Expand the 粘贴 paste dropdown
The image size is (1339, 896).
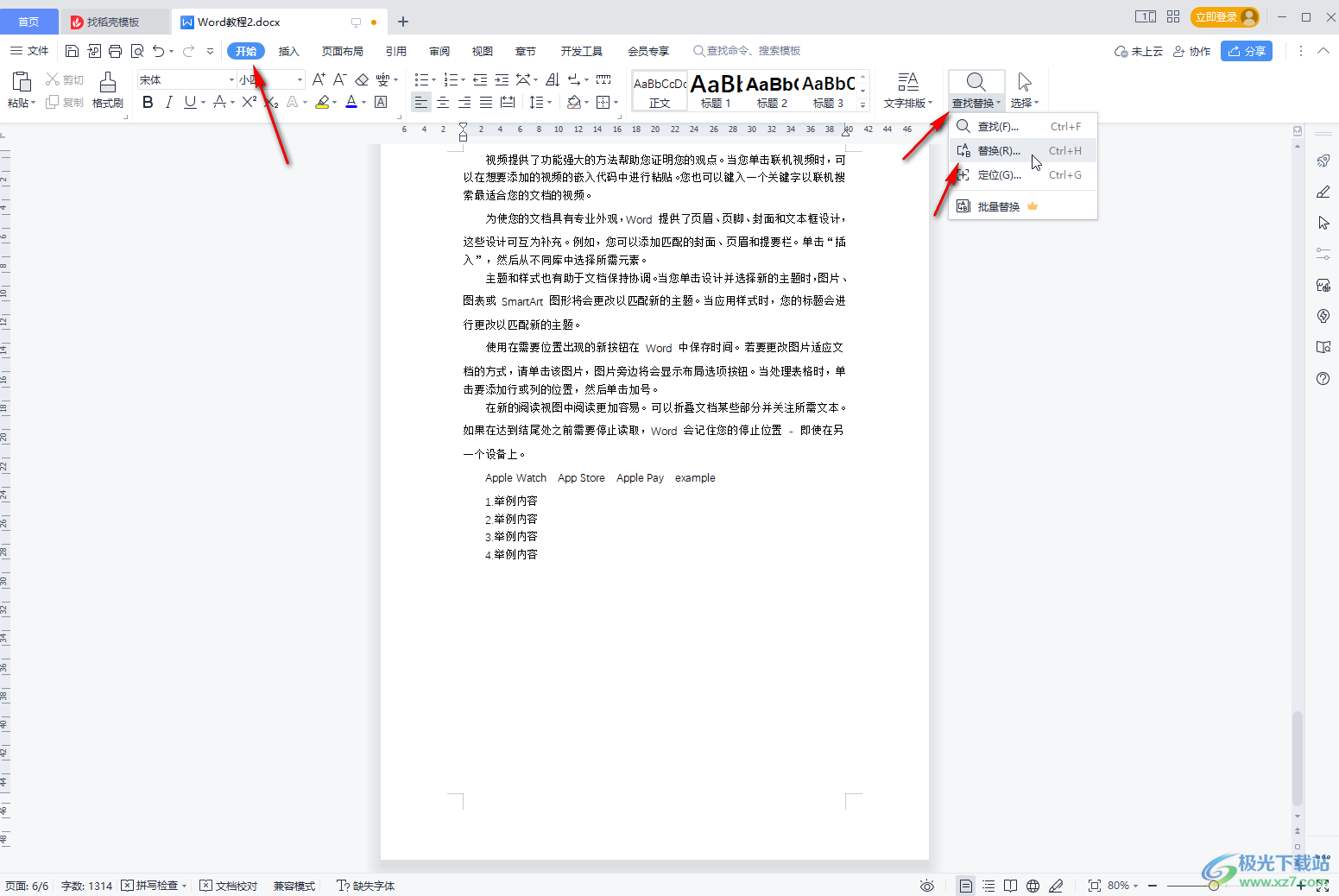(22, 103)
